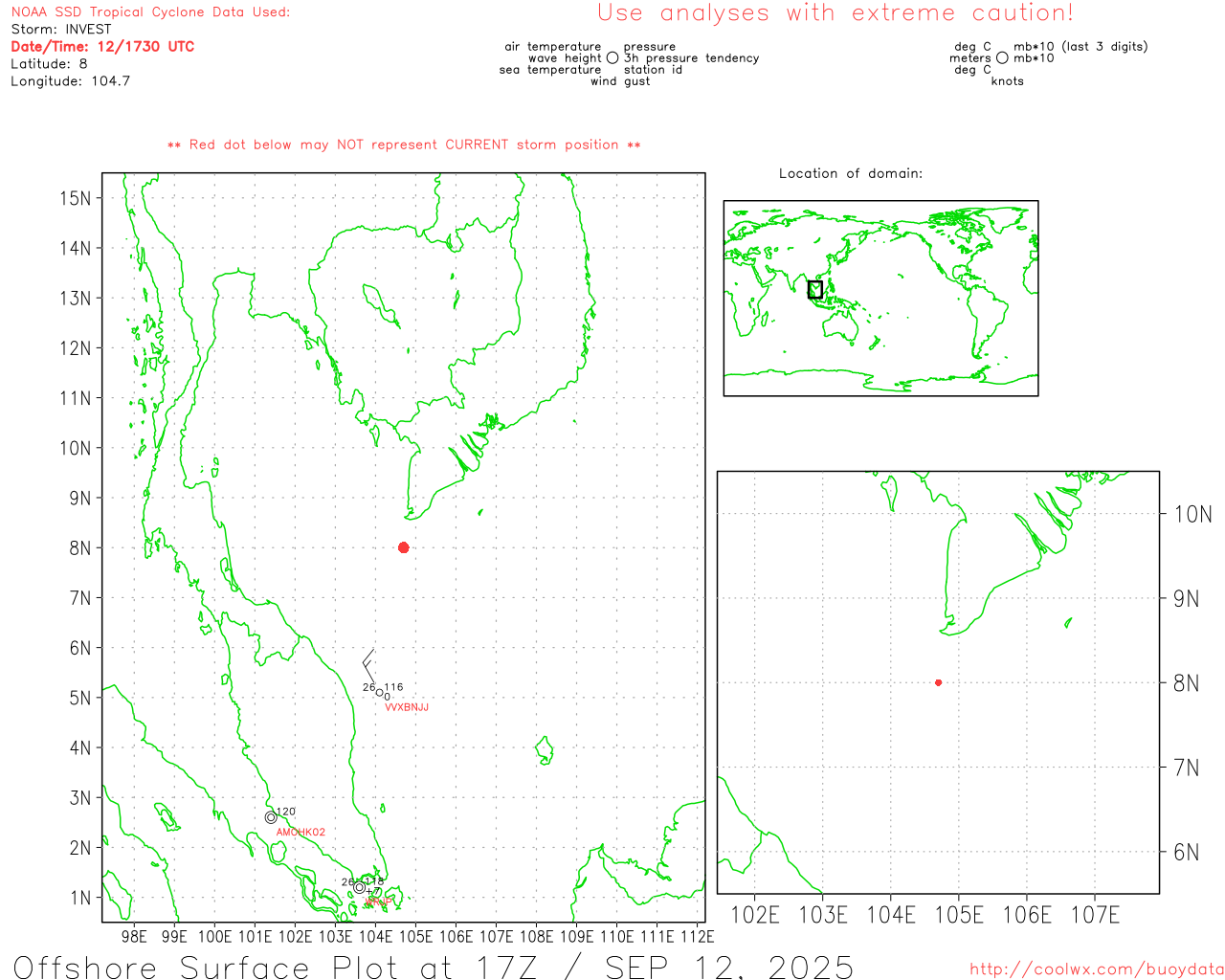The height and width of the screenshot is (980, 1225).
Task: Click the VVXBNJJ station id label
Action: 407,707
